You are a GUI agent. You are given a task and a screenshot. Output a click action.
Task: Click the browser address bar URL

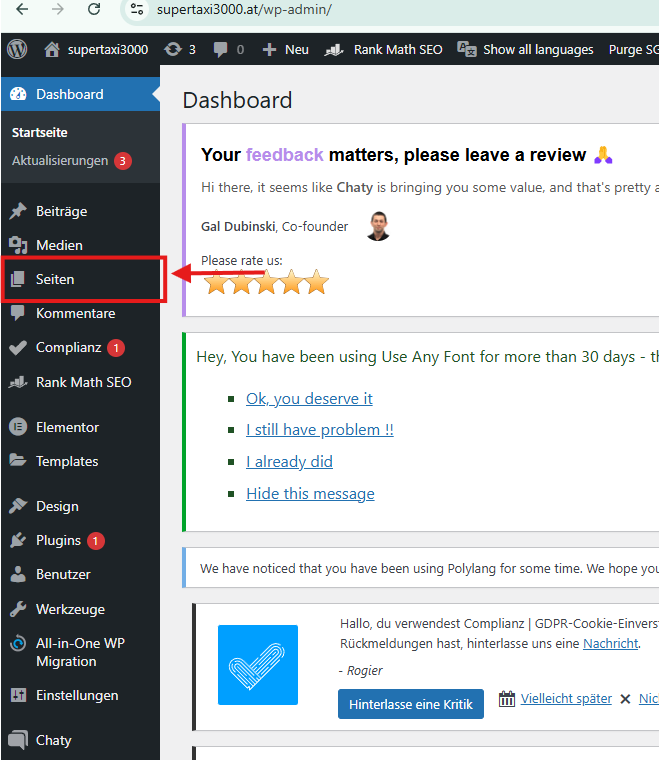pyautogui.click(x=244, y=9)
